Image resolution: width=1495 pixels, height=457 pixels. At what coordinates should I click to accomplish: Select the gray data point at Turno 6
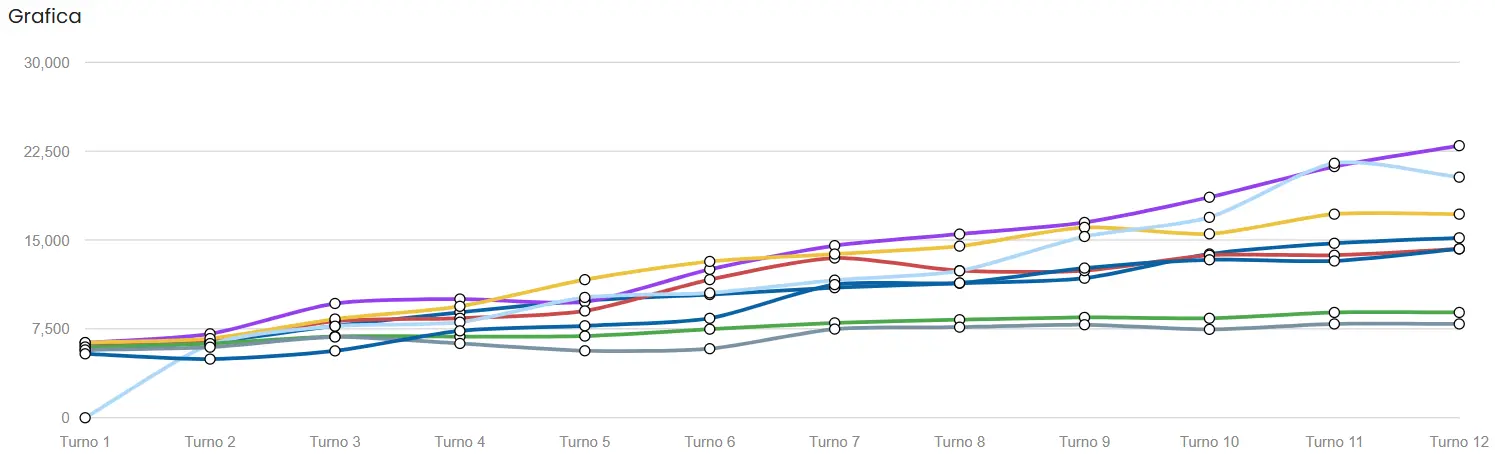point(710,349)
